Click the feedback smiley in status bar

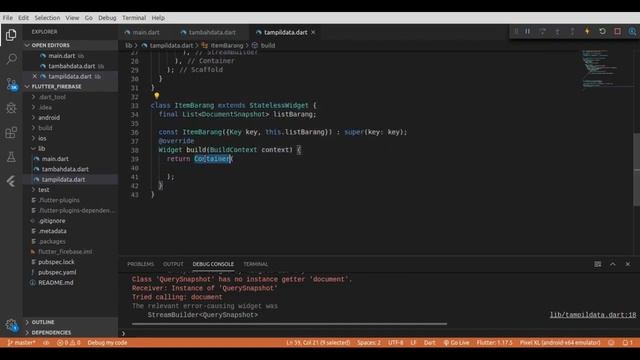pos(611,343)
